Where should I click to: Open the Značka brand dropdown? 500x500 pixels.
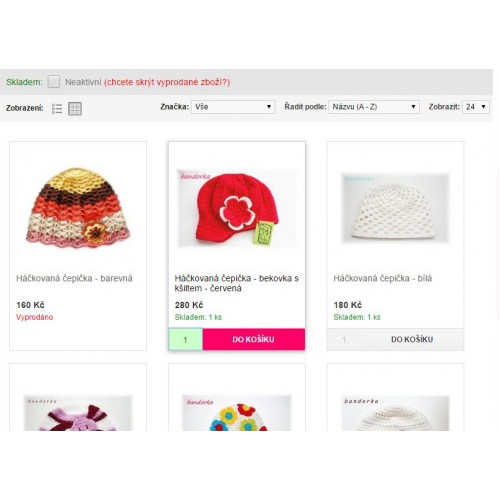click(233, 107)
